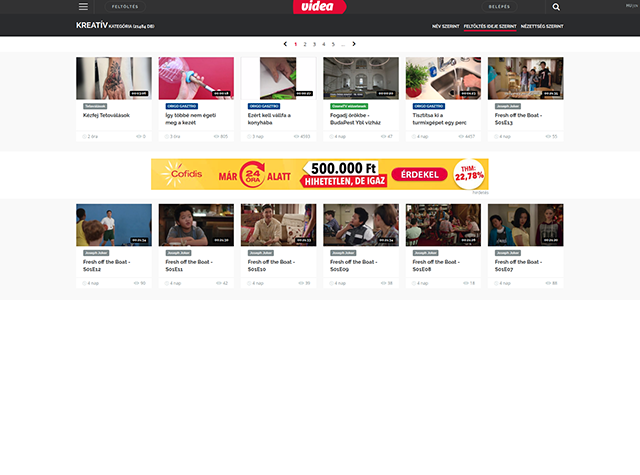Click the Kézfej Tetoválások title link
Image resolution: width=640 pixels, height=475 pixels.
point(106,115)
